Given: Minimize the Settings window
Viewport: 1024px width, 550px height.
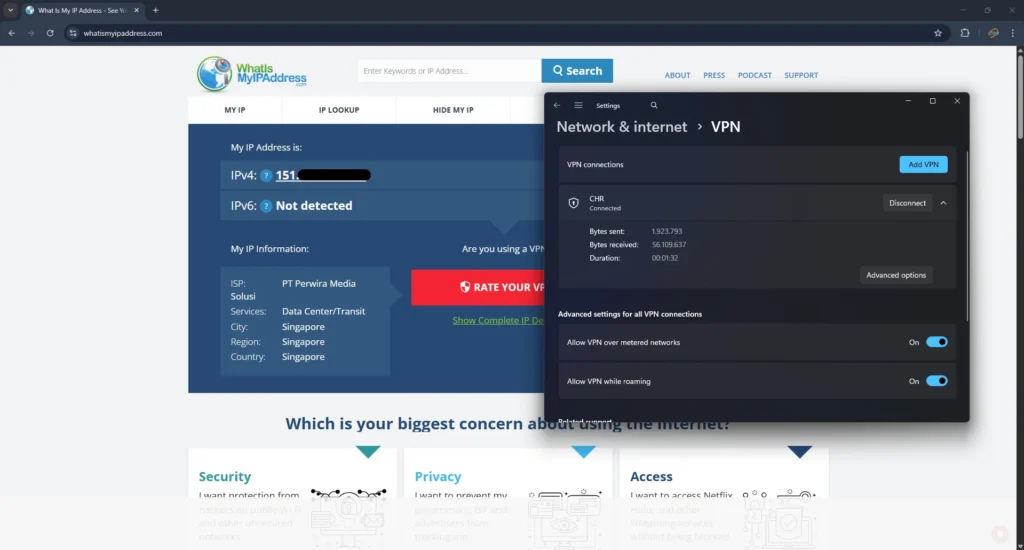Looking at the screenshot, I should 908,101.
